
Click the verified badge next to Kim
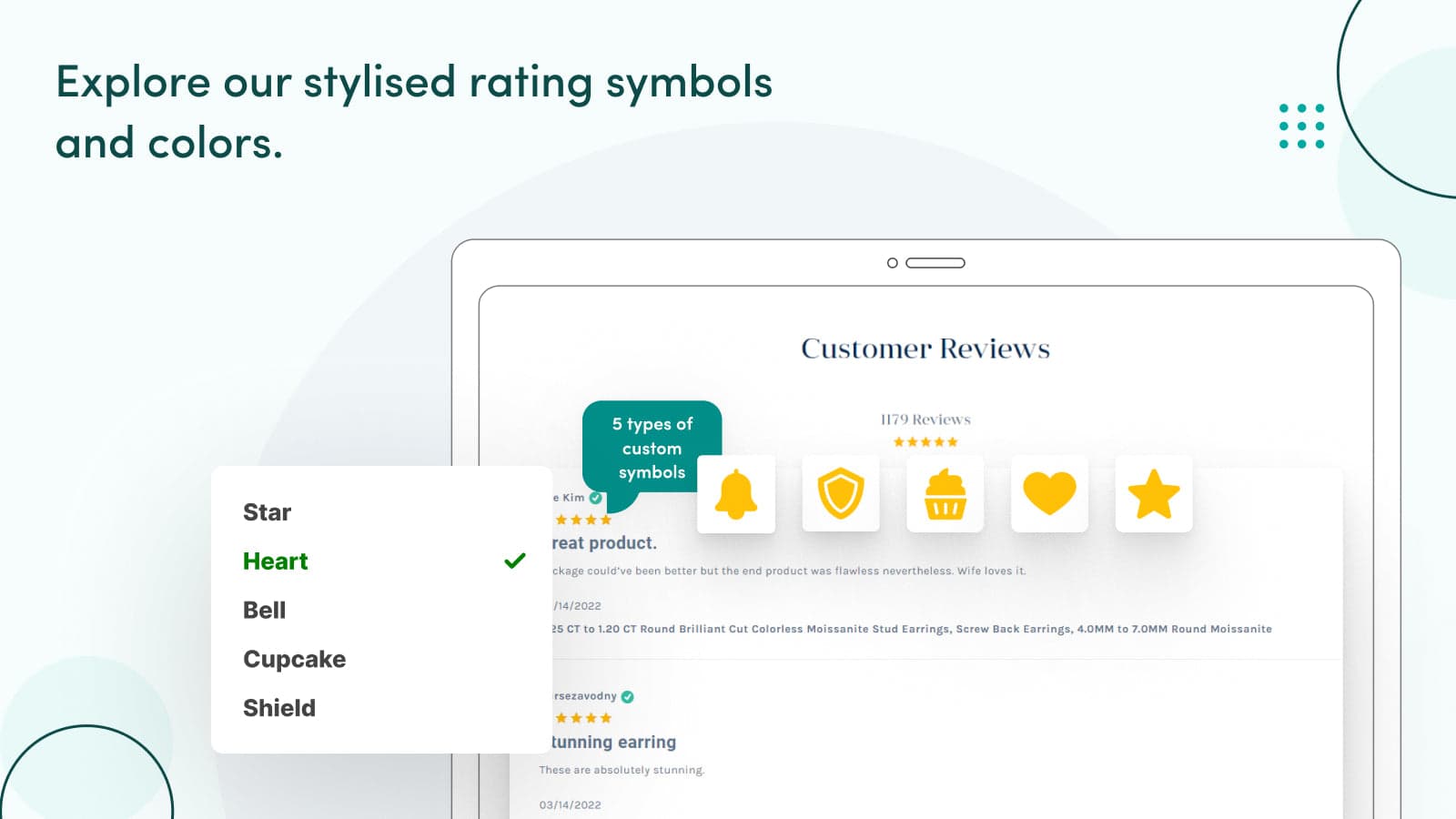596,496
